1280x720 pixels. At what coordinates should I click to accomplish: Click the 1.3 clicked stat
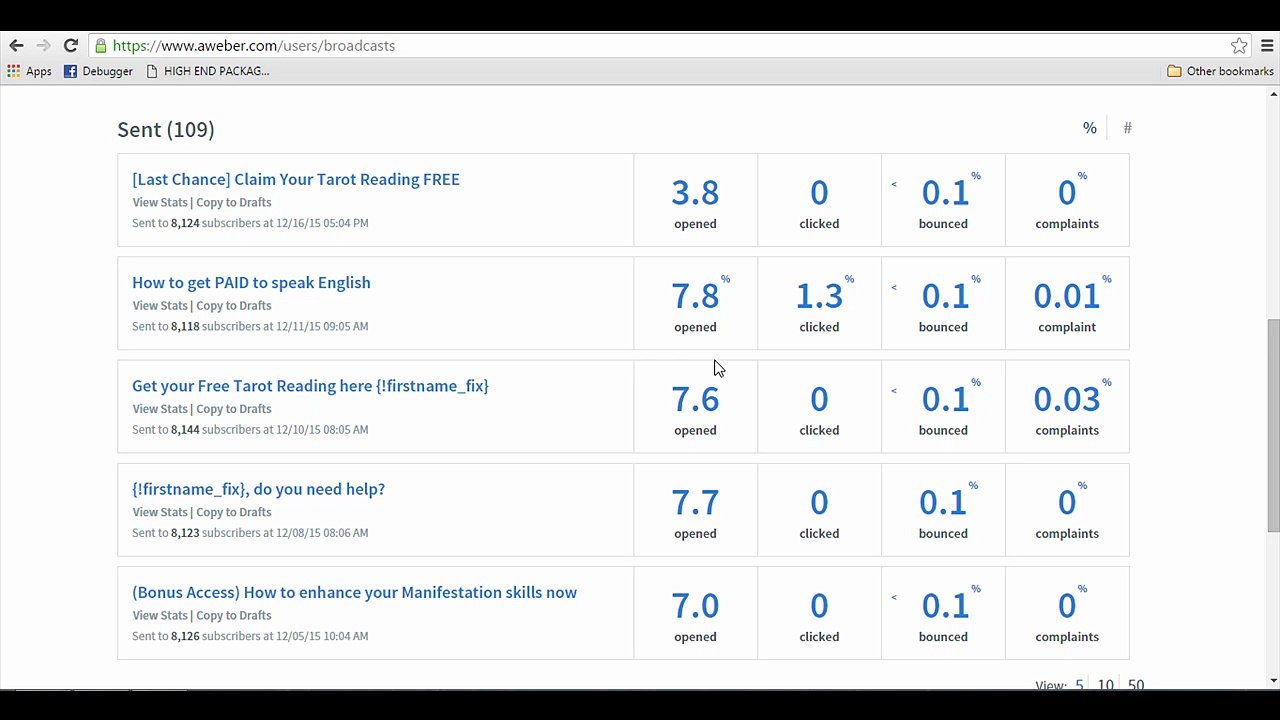(x=819, y=295)
